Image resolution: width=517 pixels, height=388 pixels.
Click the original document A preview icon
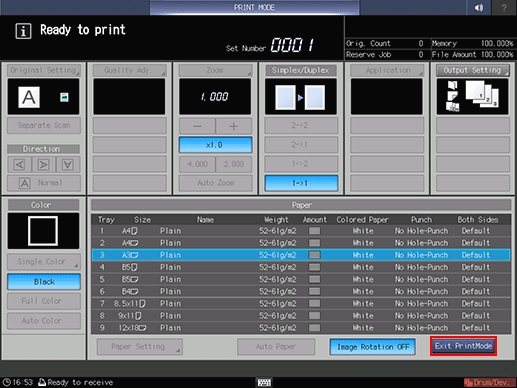[29, 97]
